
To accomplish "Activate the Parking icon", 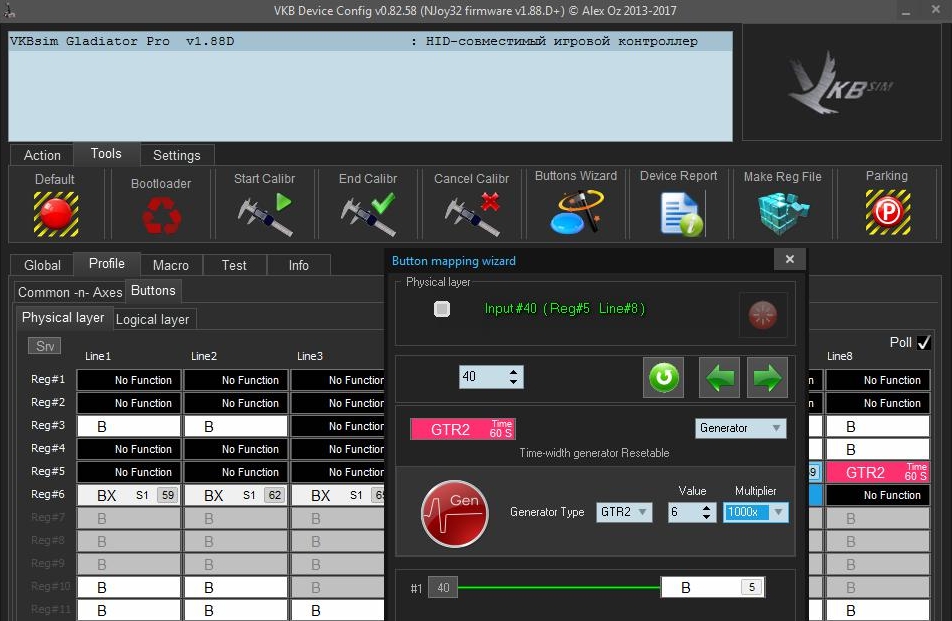I will pos(888,212).
